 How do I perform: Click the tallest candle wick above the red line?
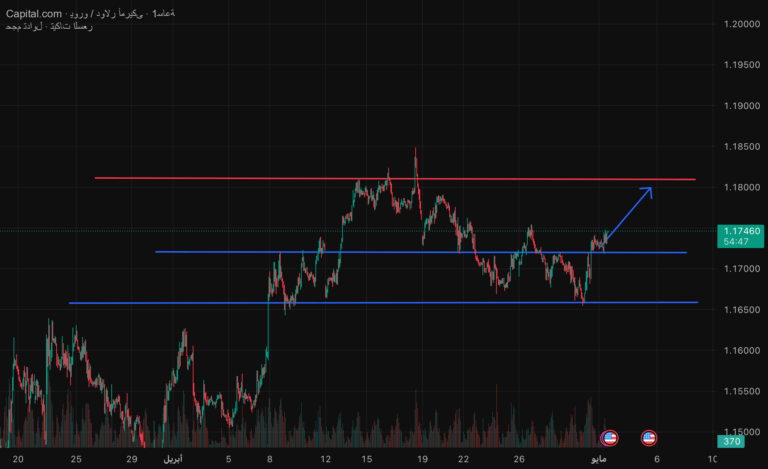pyautogui.click(x=416, y=162)
